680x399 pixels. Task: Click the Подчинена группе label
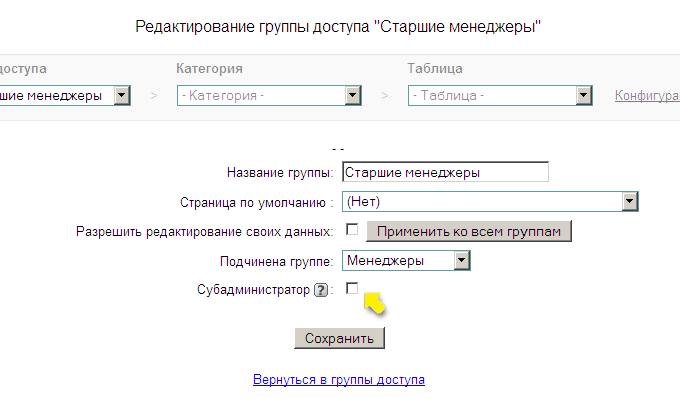coord(277,262)
